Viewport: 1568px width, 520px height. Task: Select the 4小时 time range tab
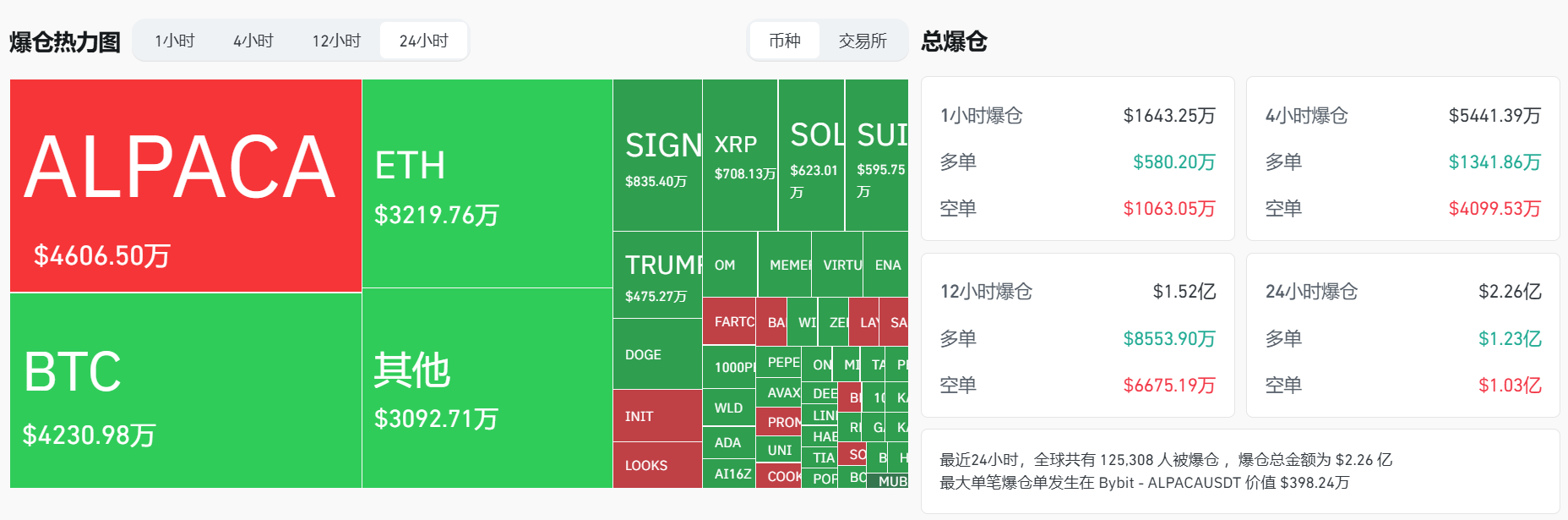click(x=253, y=41)
